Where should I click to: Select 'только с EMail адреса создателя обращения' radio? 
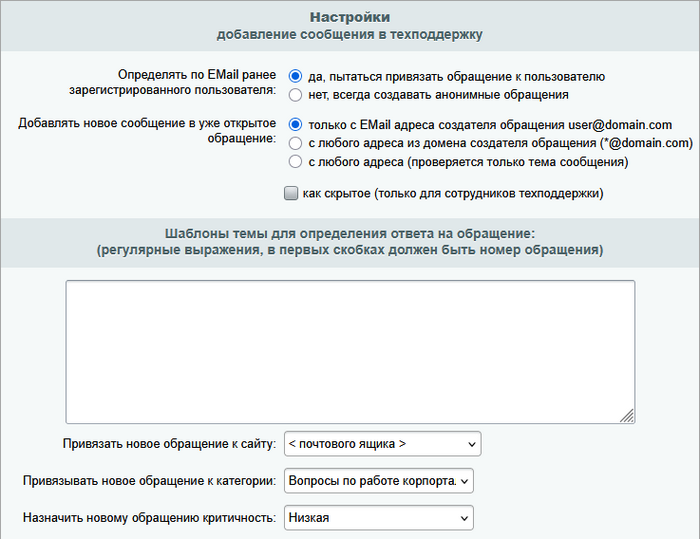coord(295,125)
